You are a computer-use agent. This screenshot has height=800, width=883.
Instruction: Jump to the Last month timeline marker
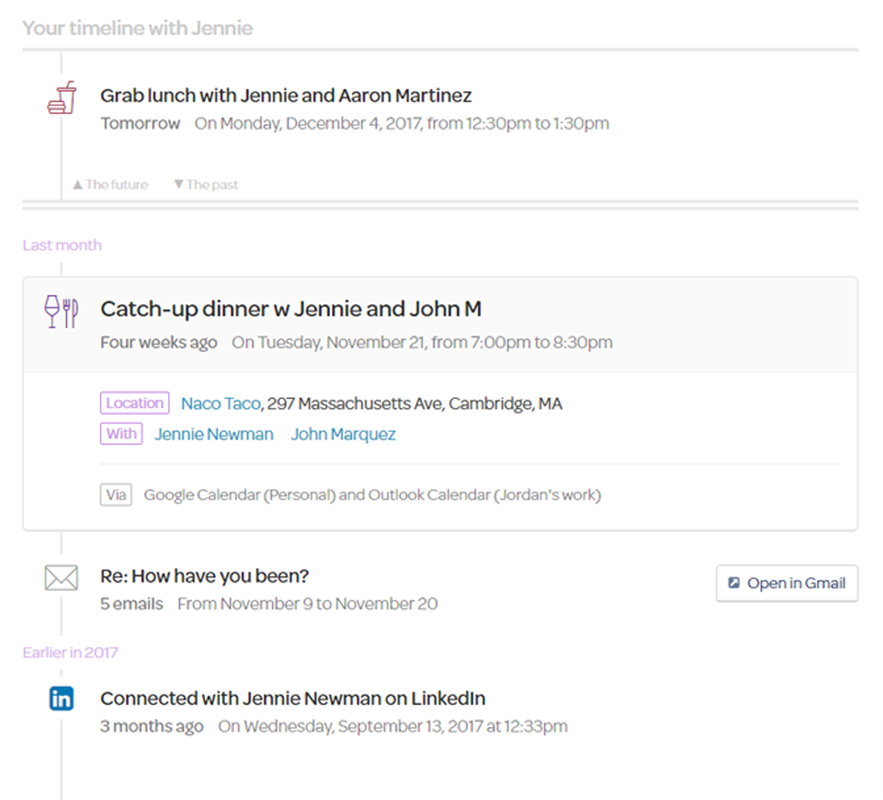click(62, 245)
